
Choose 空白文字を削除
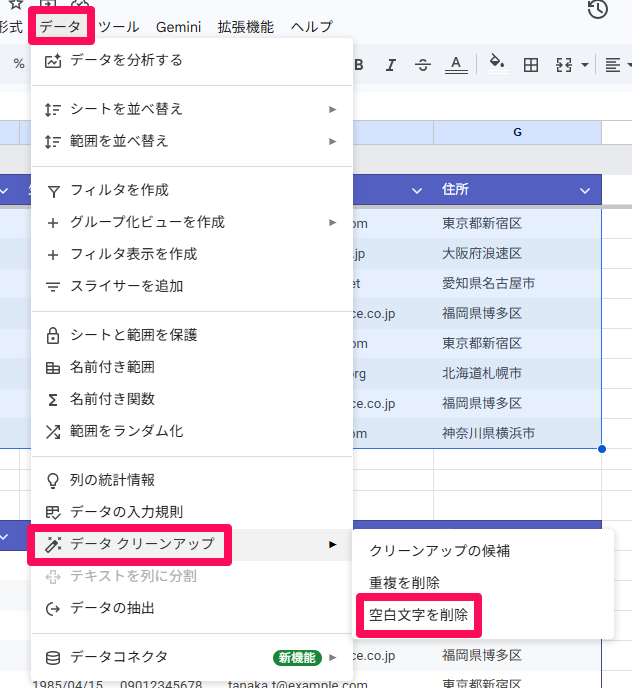pos(483,615)
